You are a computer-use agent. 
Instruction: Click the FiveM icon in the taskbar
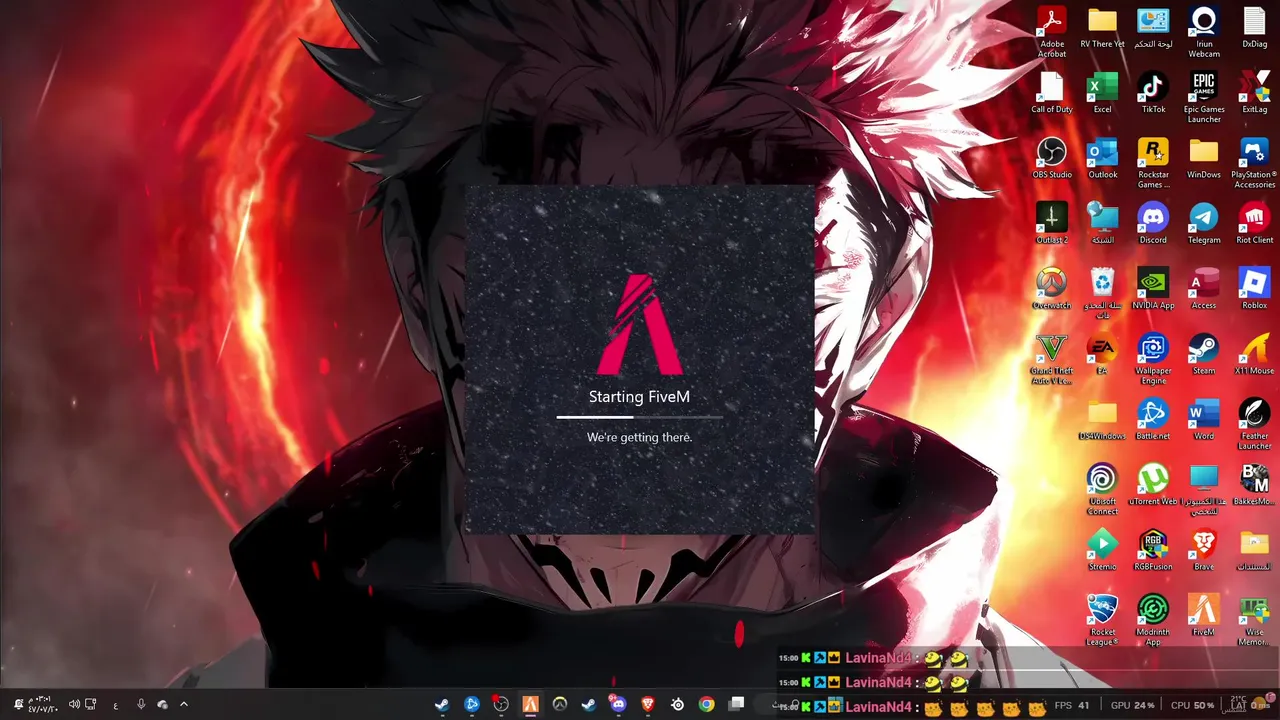coord(530,704)
